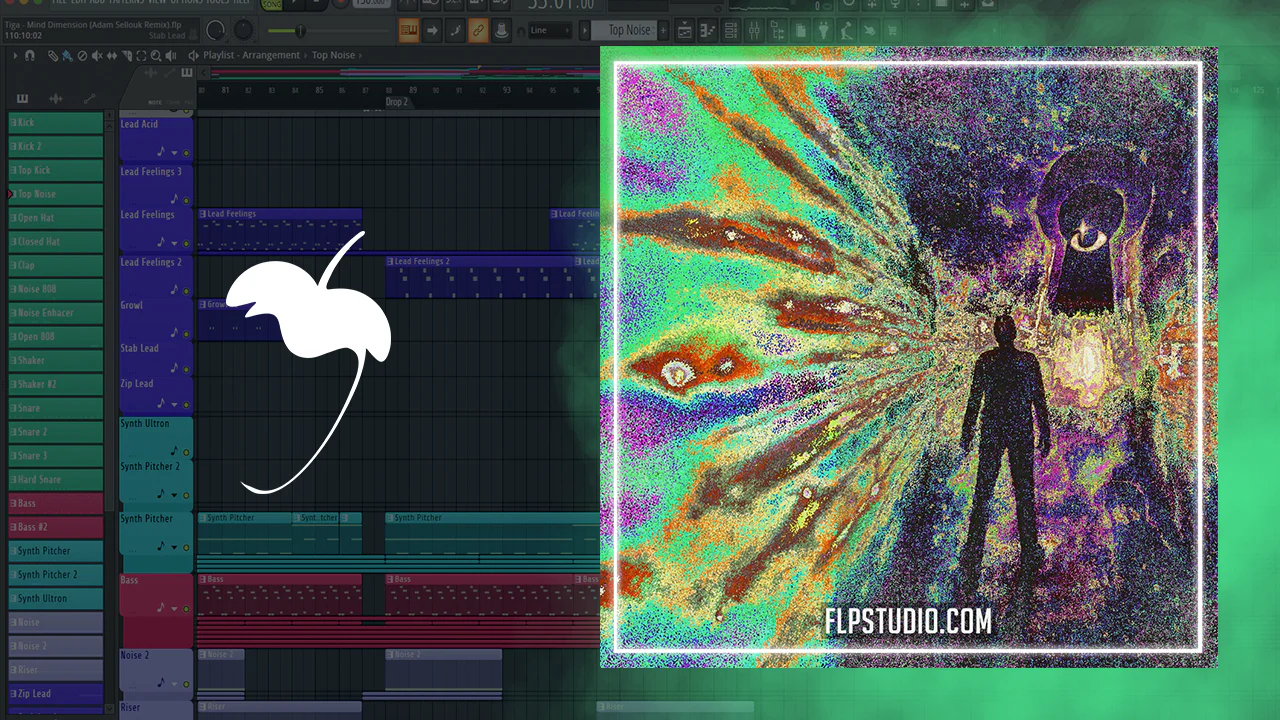This screenshot has width=1280, height=720.
Task: Click bar 85 on the timeline ruler
Action: (x=319, y=91)
